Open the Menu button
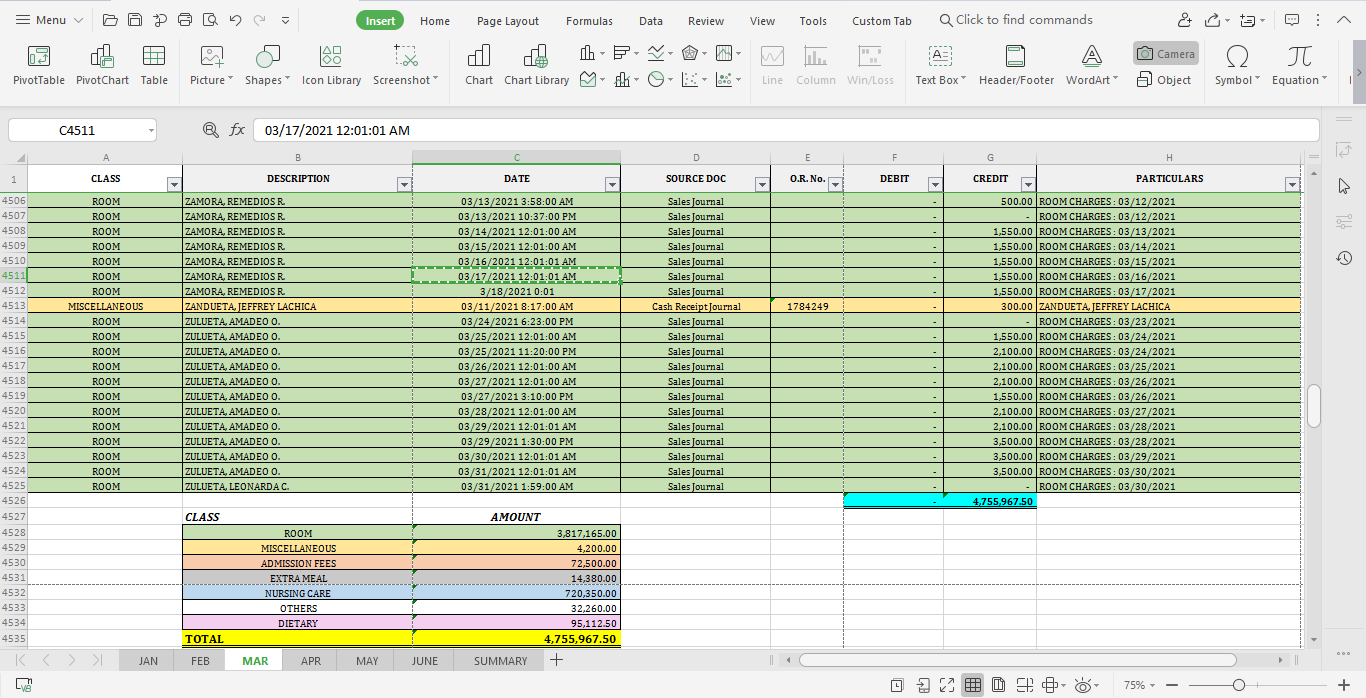 (50, 20)
